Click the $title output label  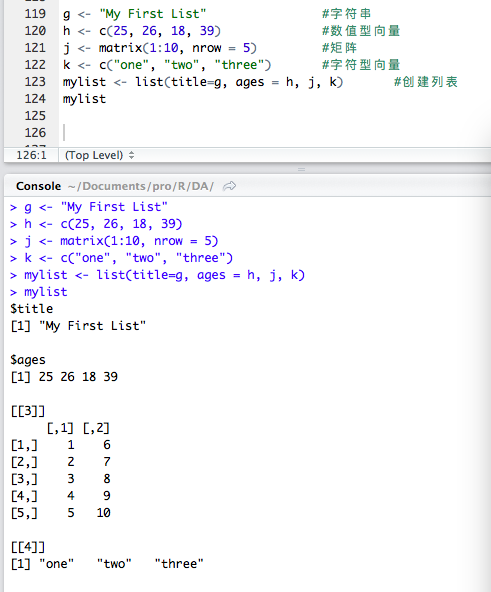click(32, 309)
